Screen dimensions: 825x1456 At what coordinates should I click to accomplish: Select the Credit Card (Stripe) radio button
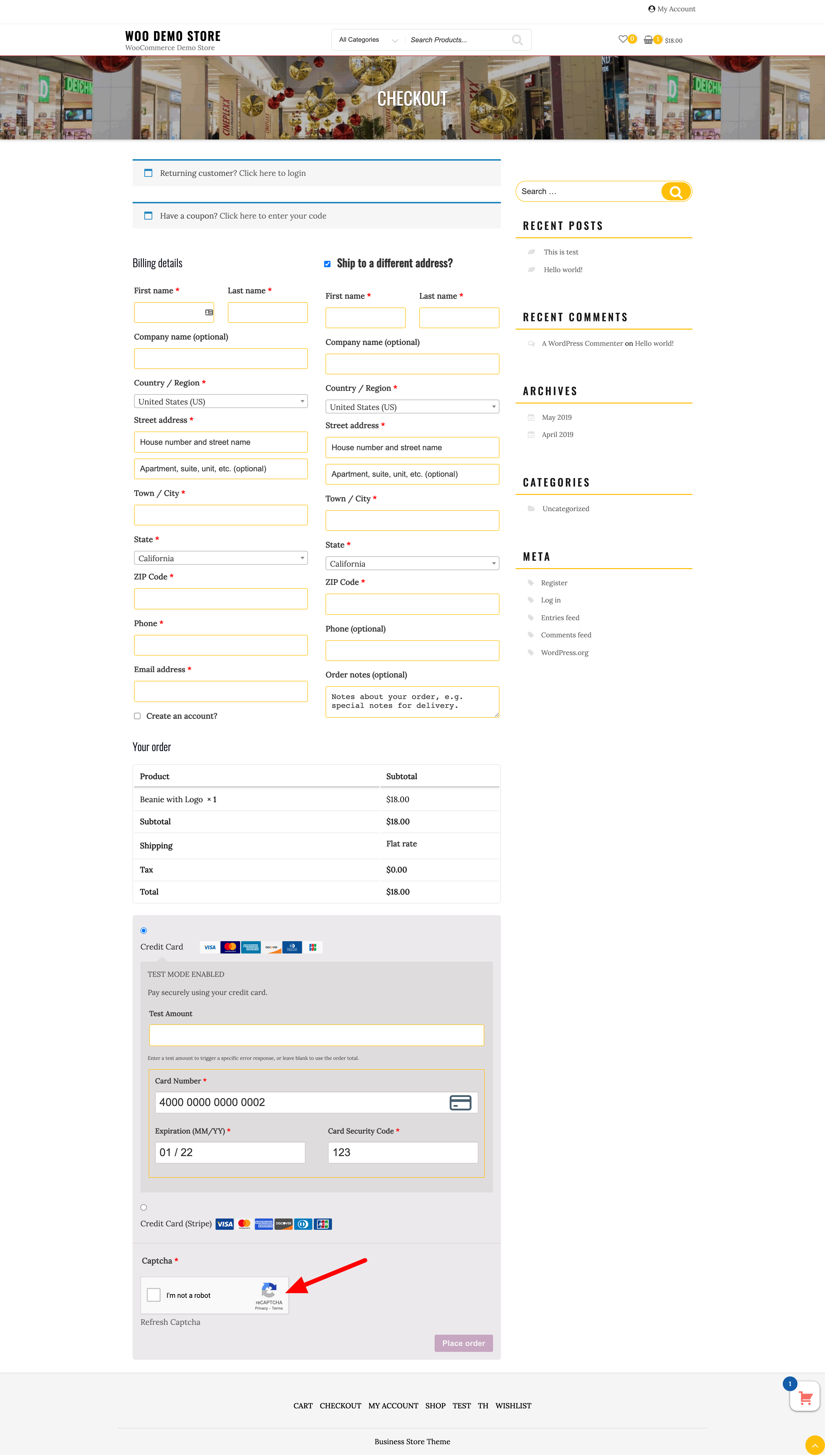pos(143,1208)
